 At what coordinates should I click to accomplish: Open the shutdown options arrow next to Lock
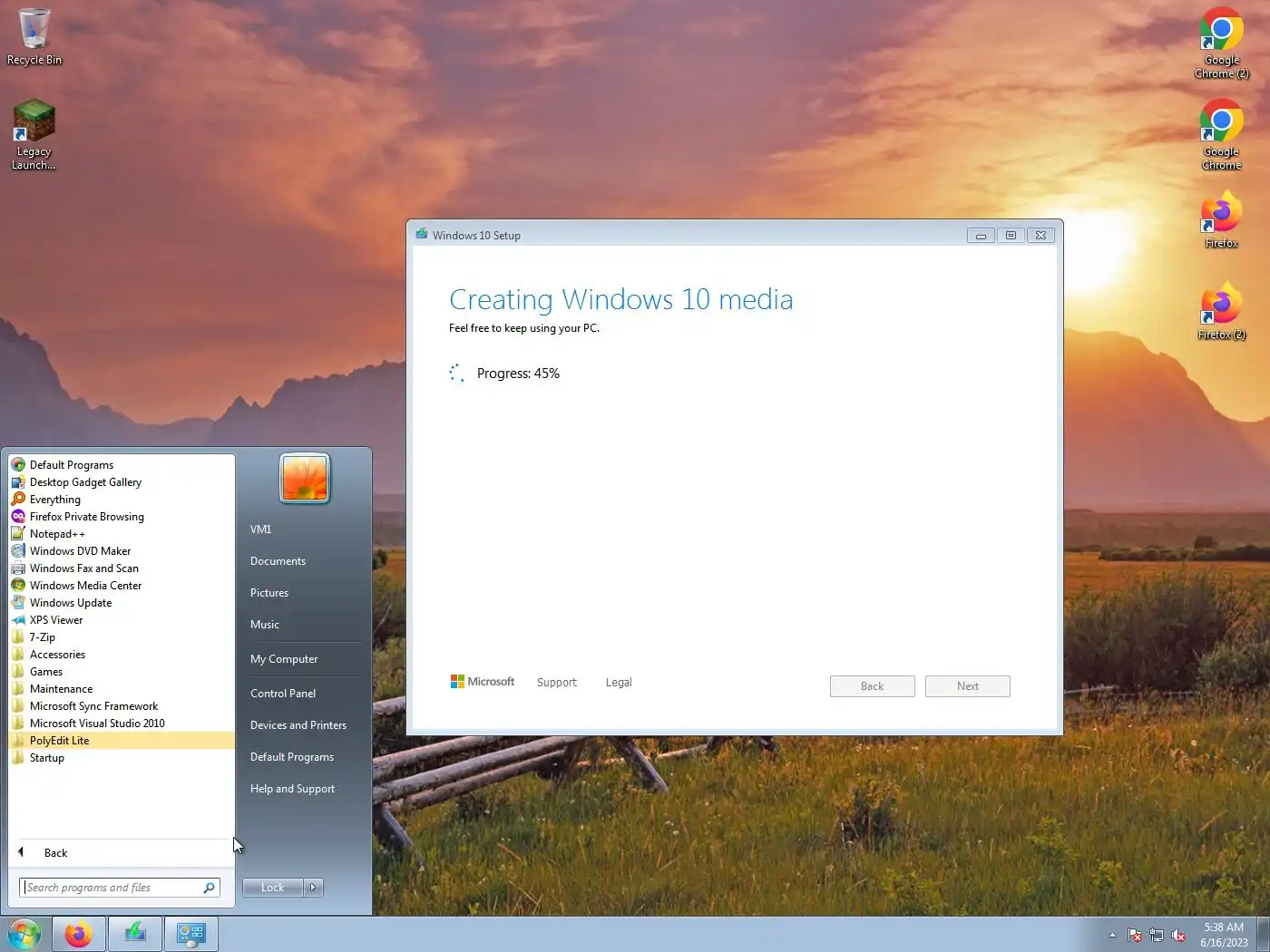point(313,888)
